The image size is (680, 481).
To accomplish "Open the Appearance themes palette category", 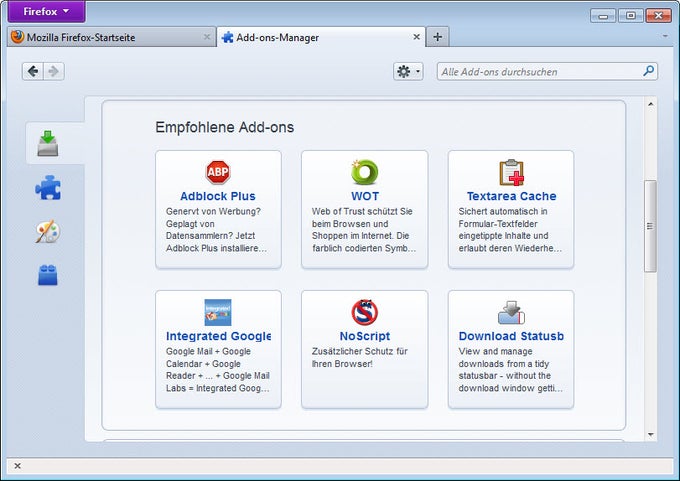I will point(48,232).
